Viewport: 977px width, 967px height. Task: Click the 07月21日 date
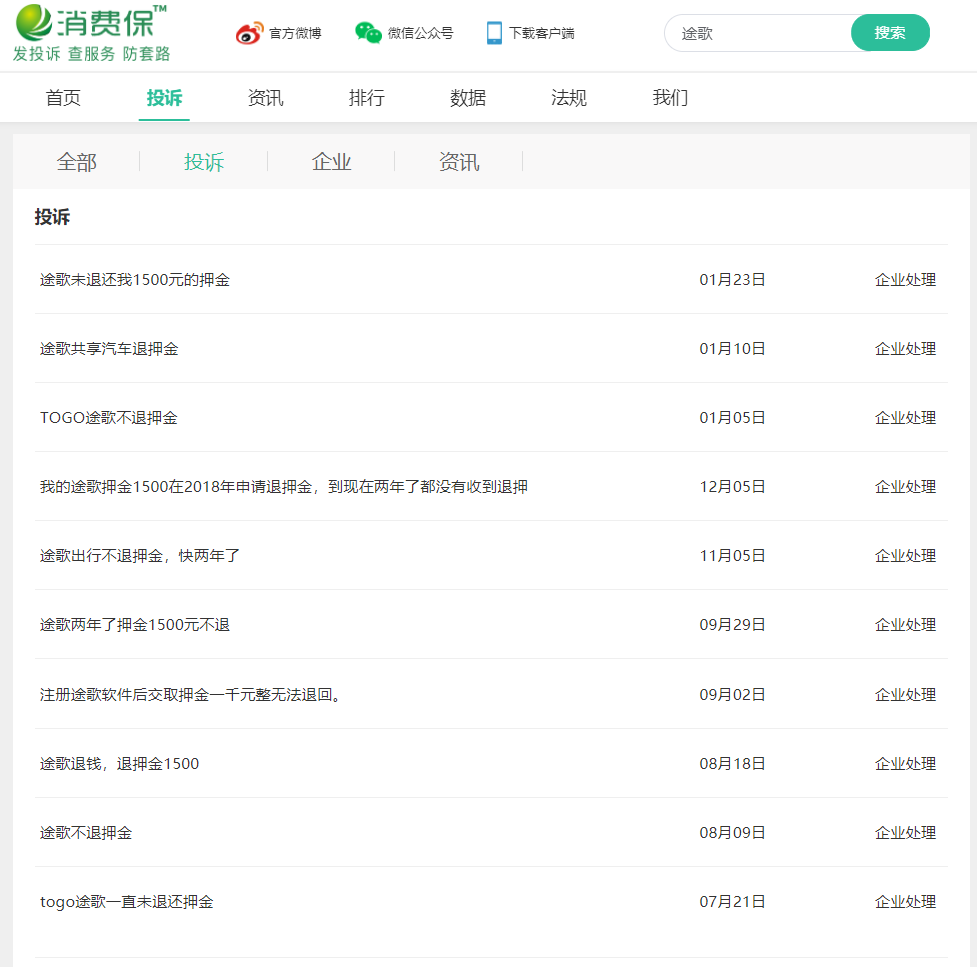click(x=732, y=902)
